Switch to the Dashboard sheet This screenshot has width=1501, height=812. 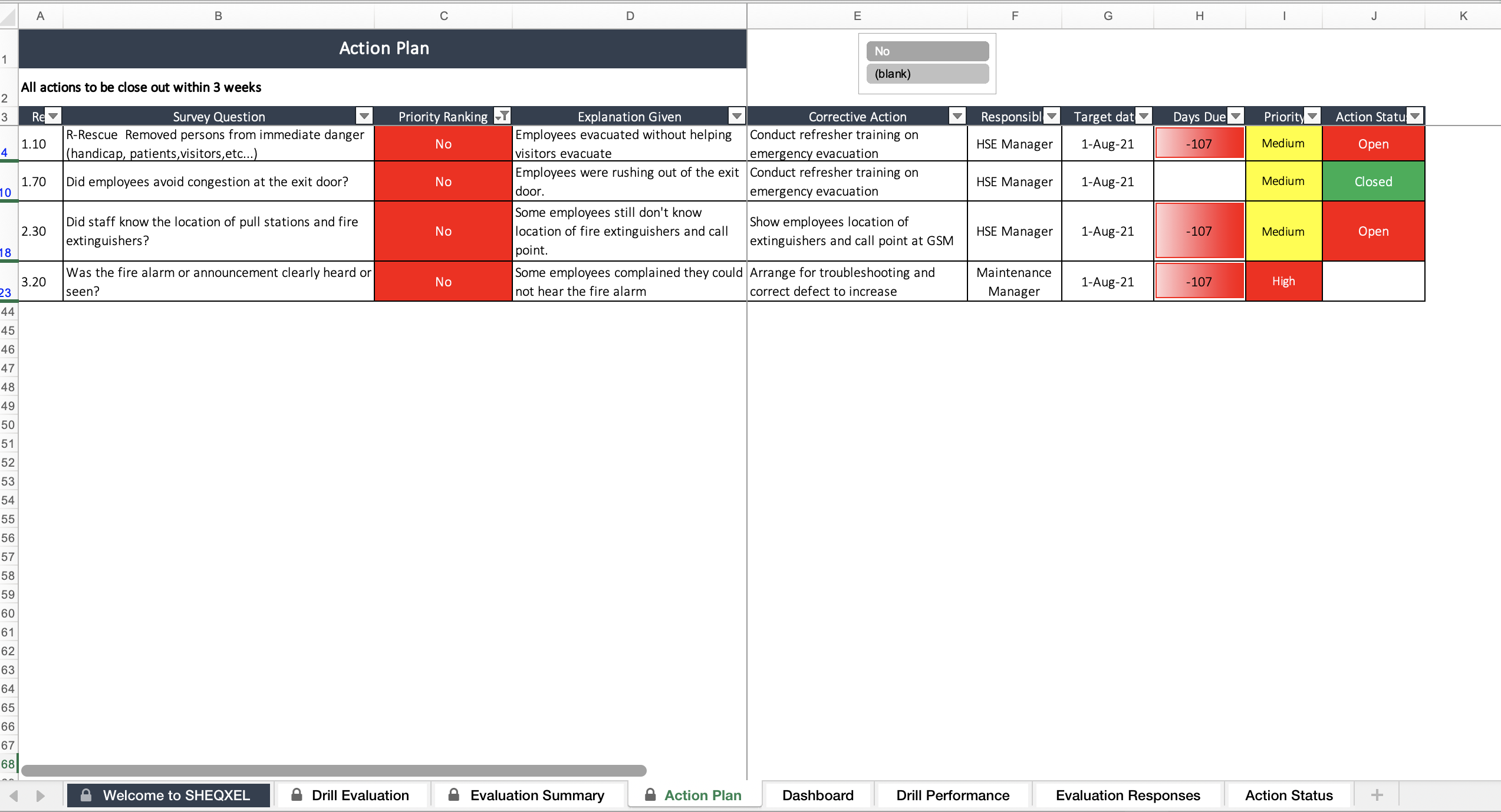point(818,795)
